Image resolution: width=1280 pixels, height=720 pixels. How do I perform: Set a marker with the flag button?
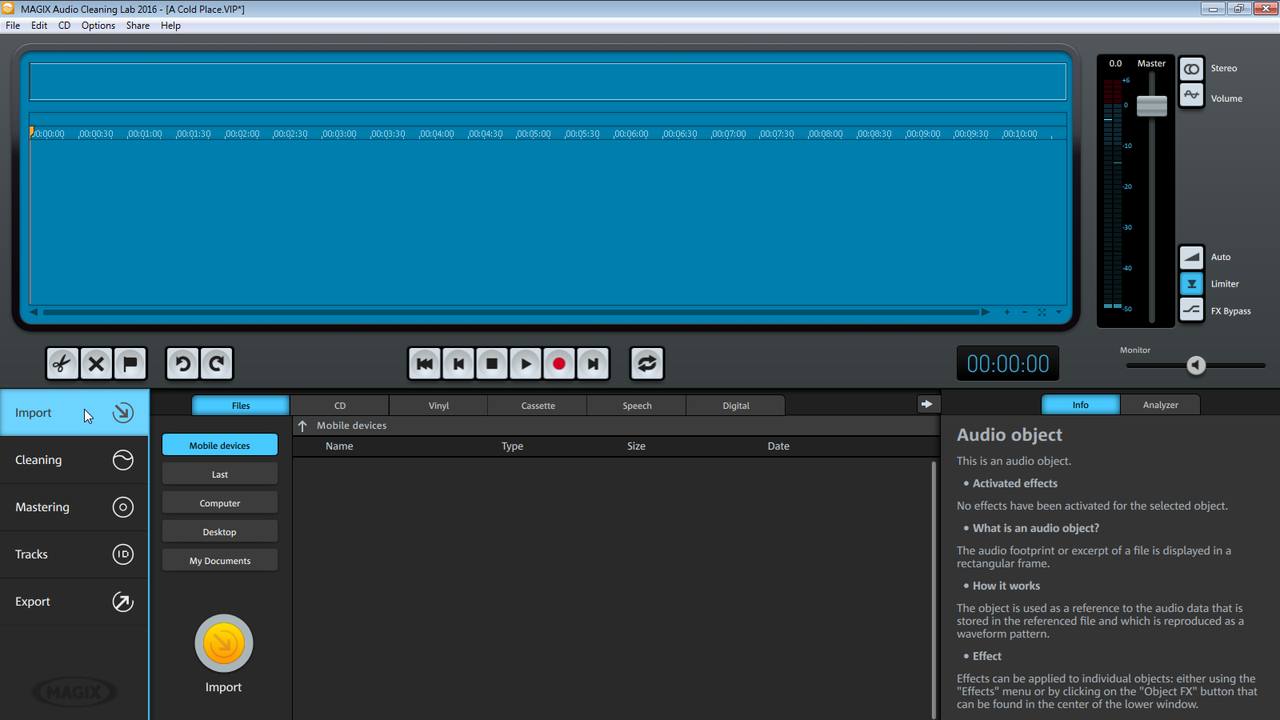tap(130, 364)
